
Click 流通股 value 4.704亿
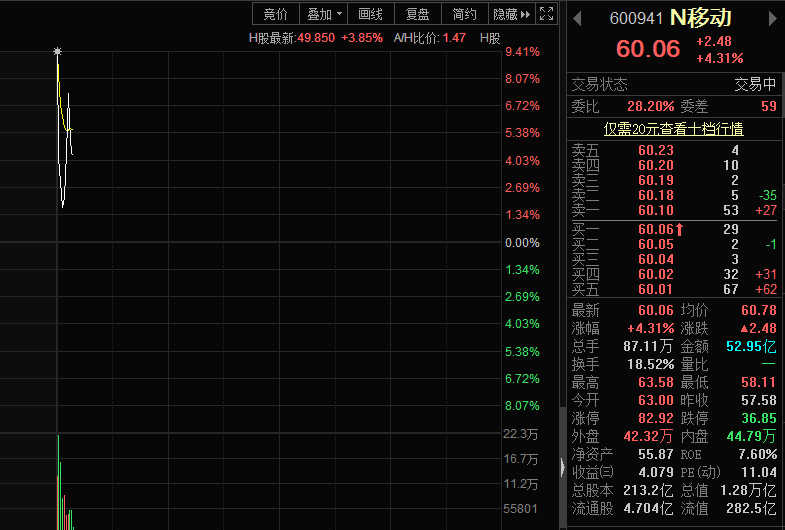click(648, 508)
